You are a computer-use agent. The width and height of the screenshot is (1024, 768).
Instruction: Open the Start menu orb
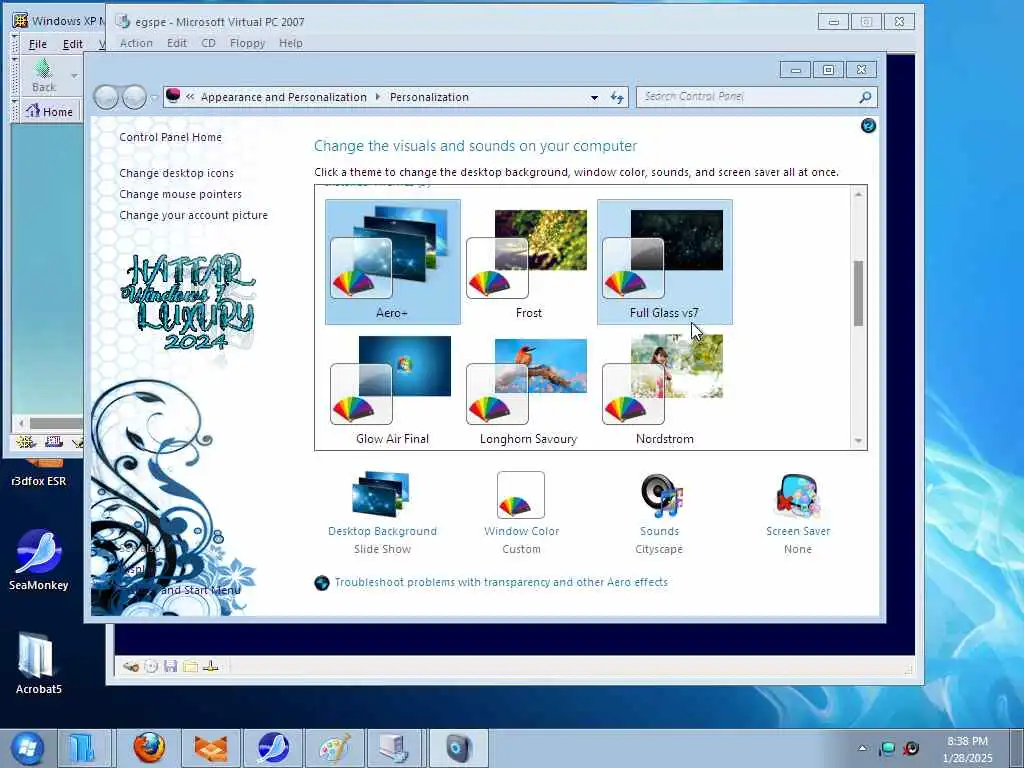coord(27,748)
